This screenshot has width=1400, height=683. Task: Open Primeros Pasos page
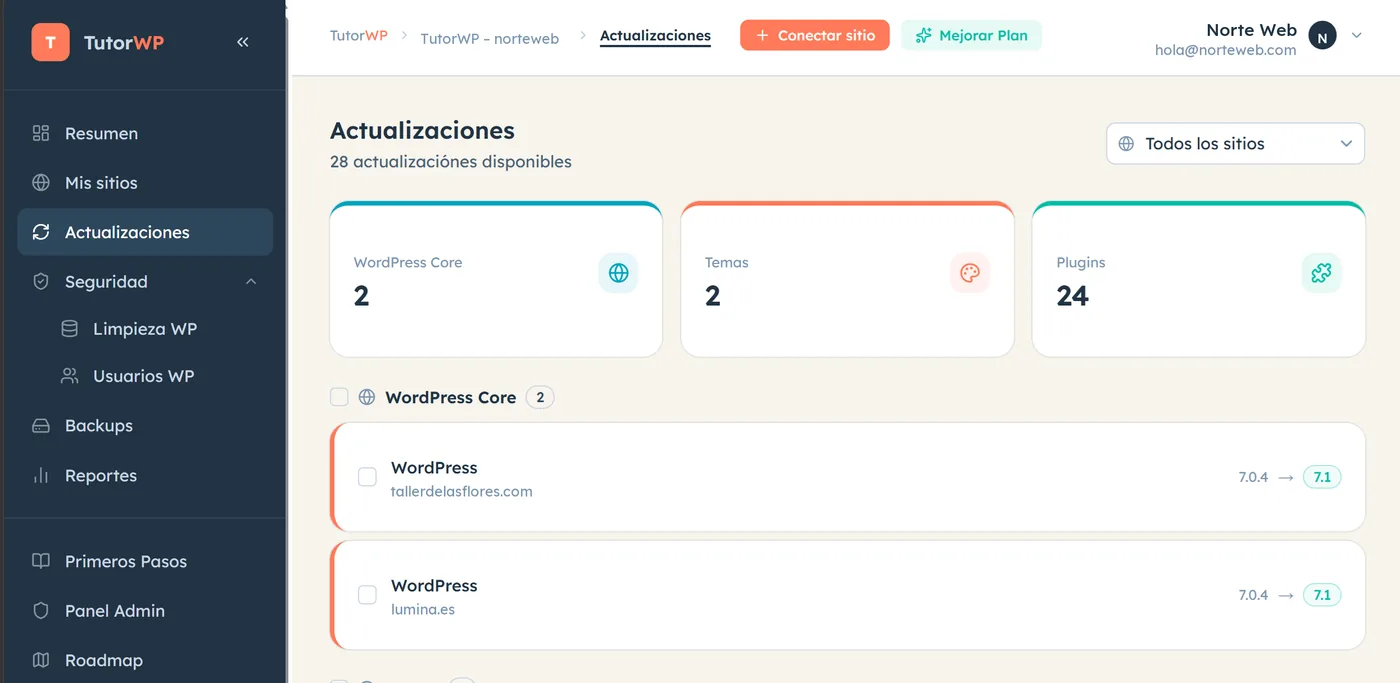click(145, 561)
